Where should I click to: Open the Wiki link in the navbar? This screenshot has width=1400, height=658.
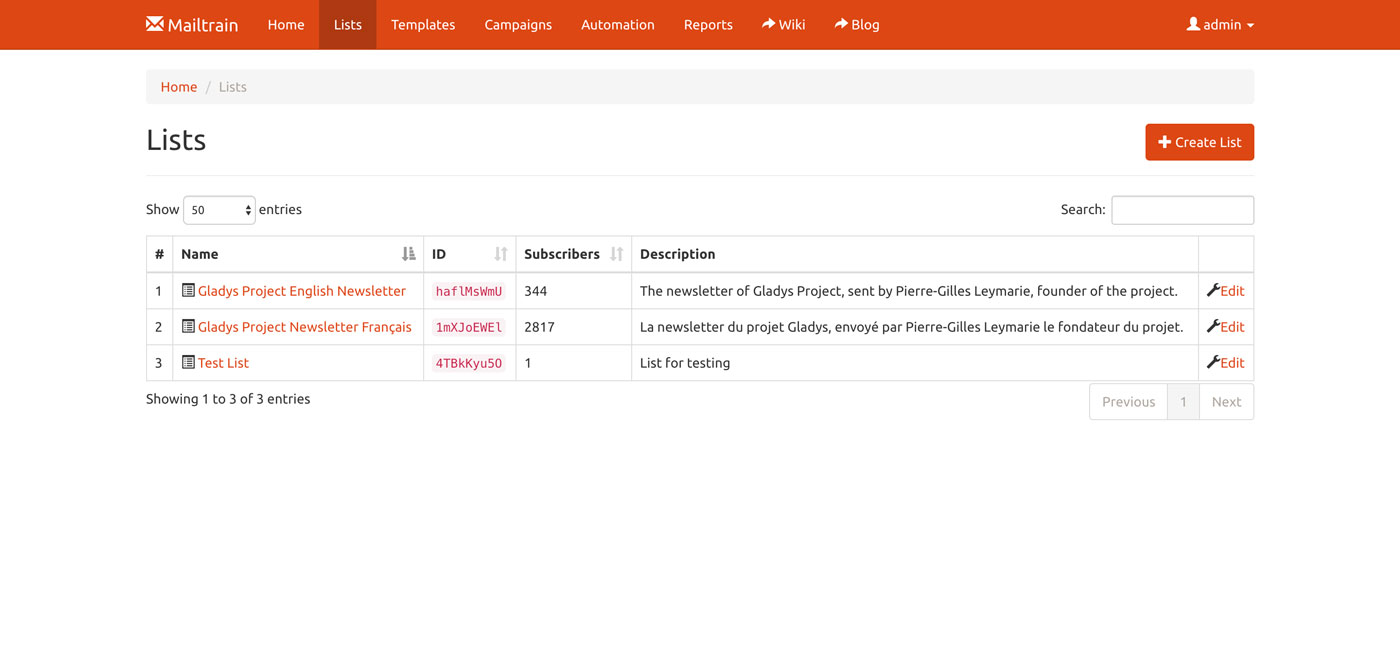(784, 24)
